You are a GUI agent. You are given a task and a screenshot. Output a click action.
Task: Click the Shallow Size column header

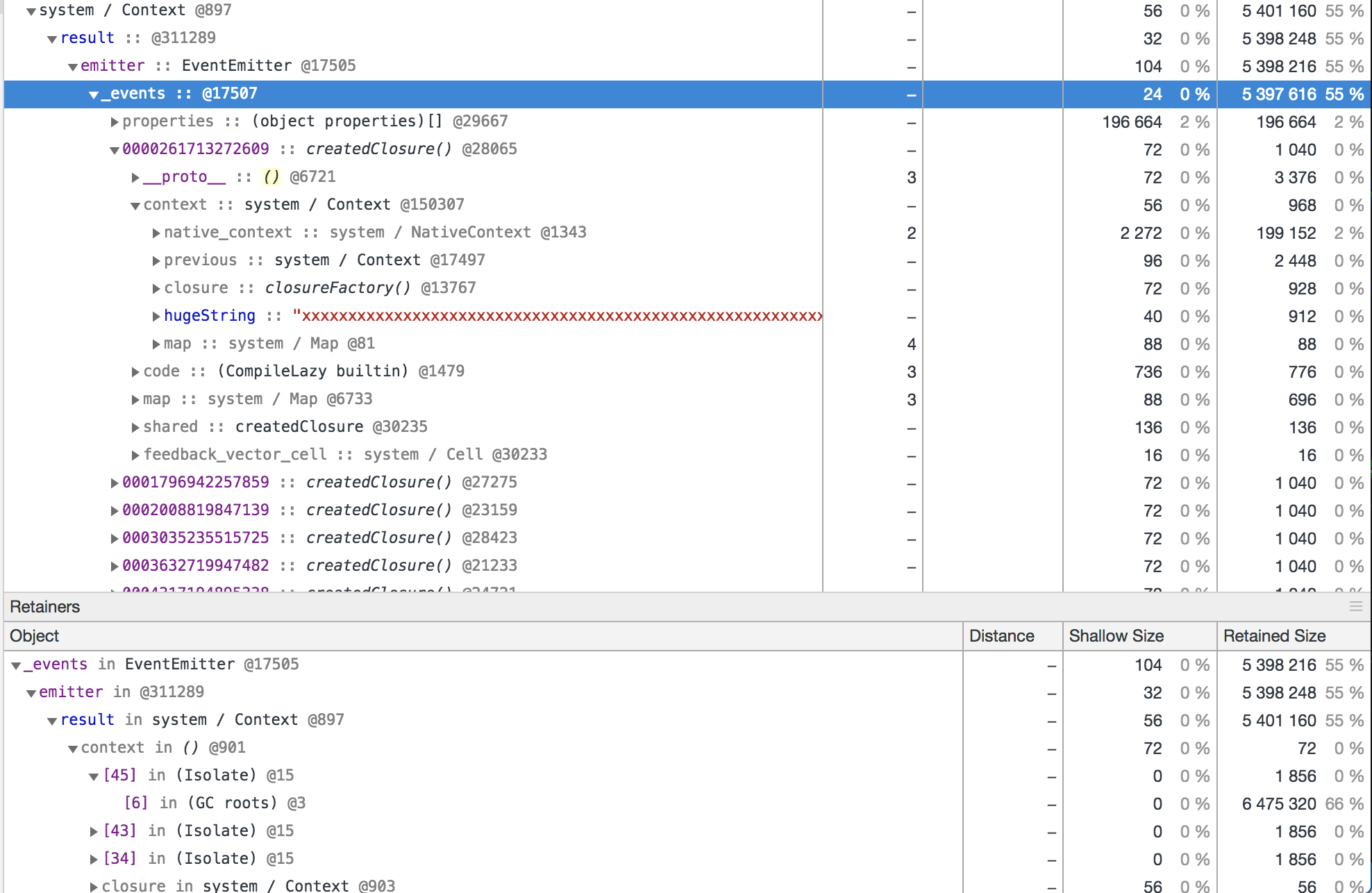pos(1116,636)
